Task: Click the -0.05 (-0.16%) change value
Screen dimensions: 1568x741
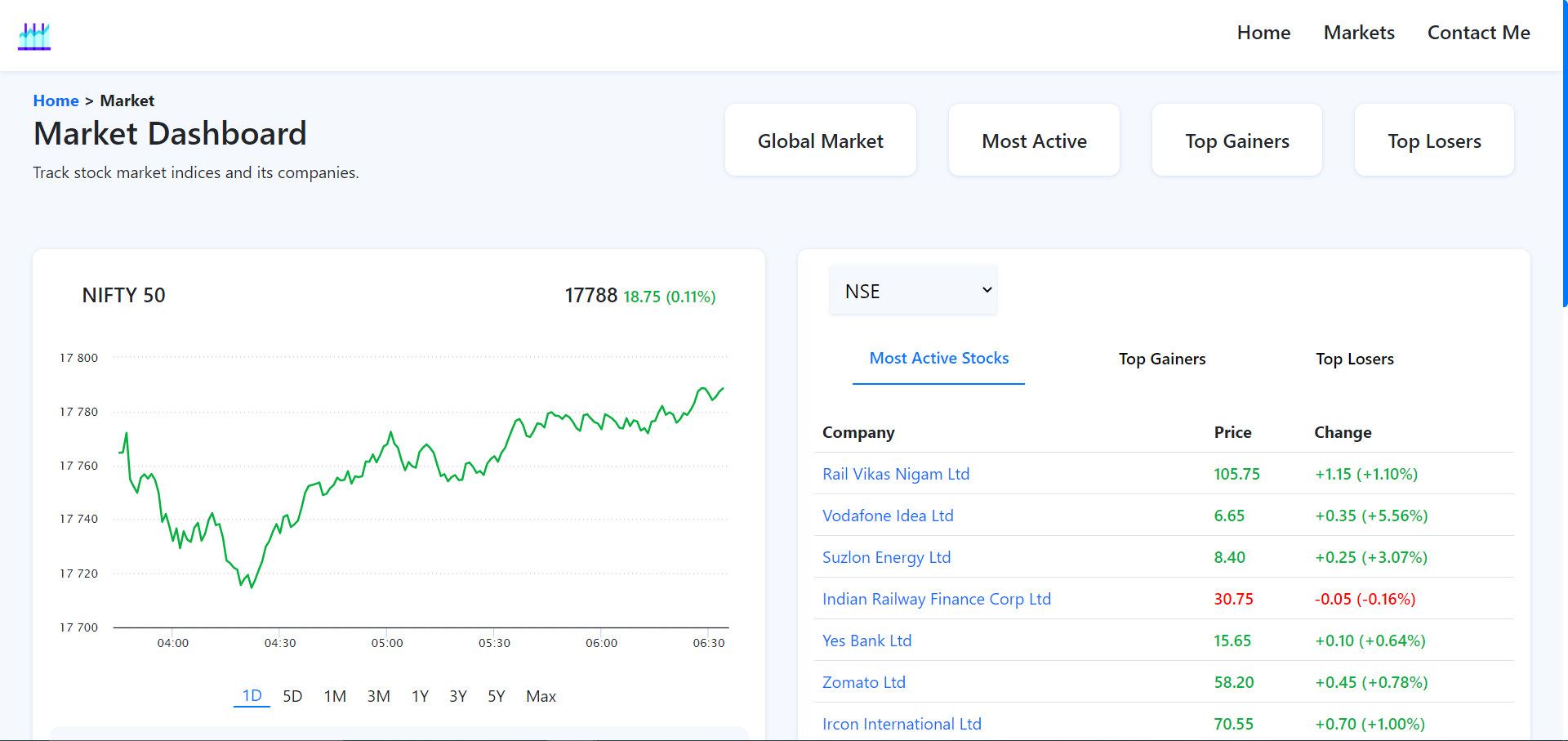Action: click(x=1365, y=599)
